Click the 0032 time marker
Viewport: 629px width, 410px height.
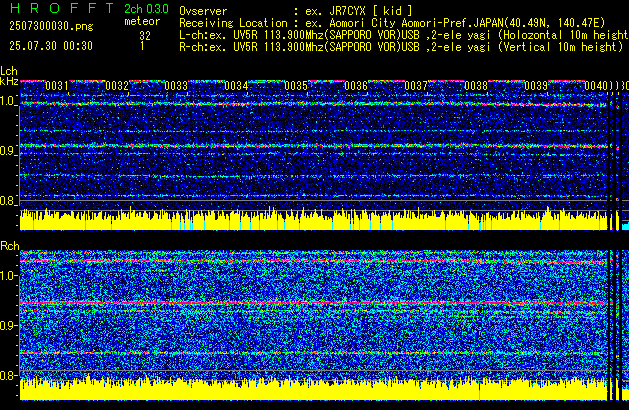[x=117, y=86]
